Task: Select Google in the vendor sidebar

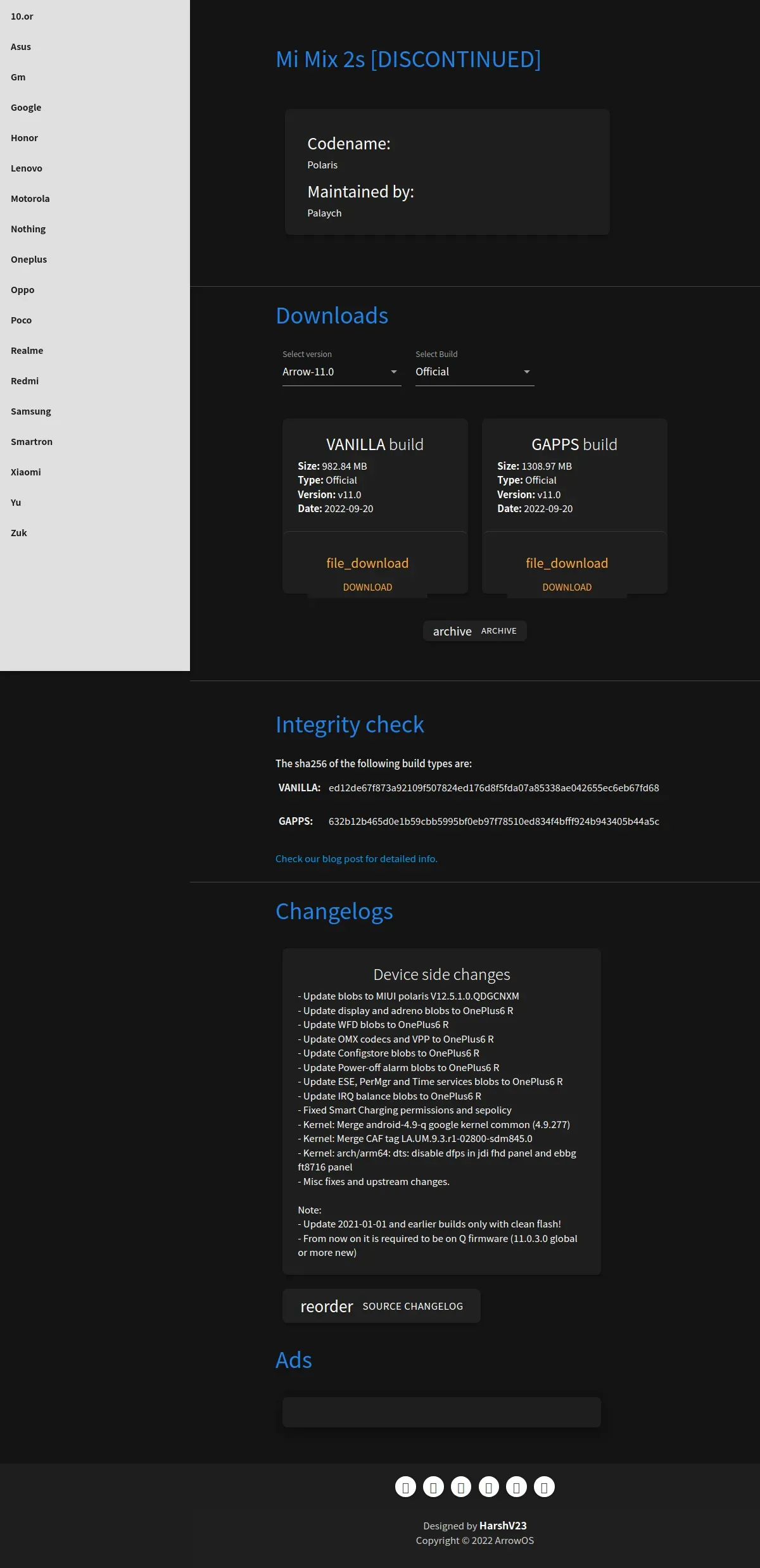Action: click(95, 108)
